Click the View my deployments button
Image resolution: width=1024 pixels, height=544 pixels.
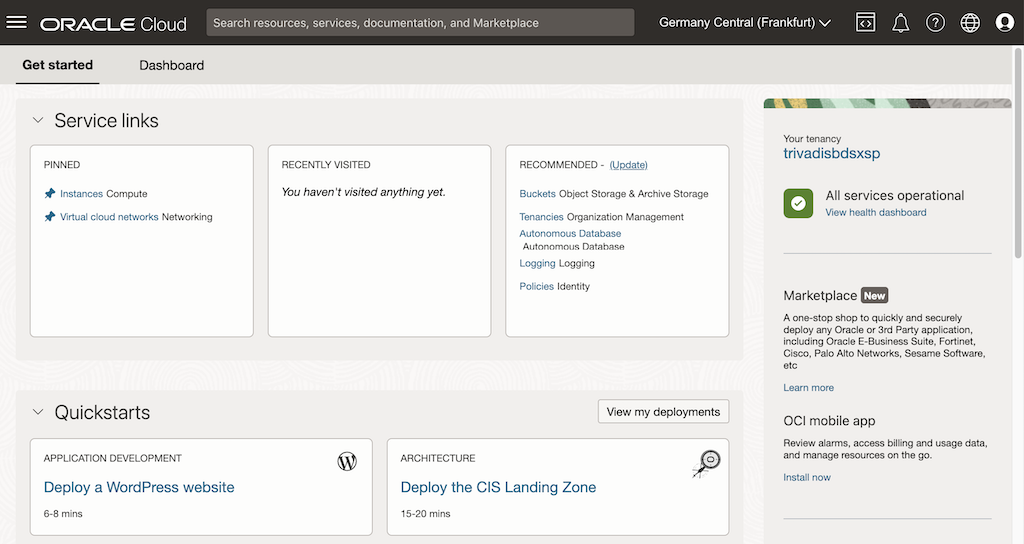pyautogui.click(x=664, y=411)
